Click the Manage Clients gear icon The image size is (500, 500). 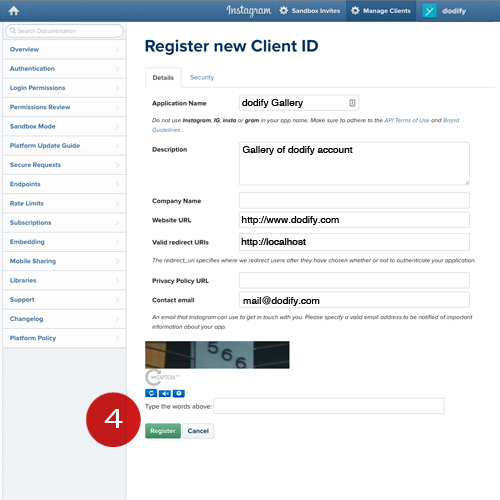click(x=355, y=11)
